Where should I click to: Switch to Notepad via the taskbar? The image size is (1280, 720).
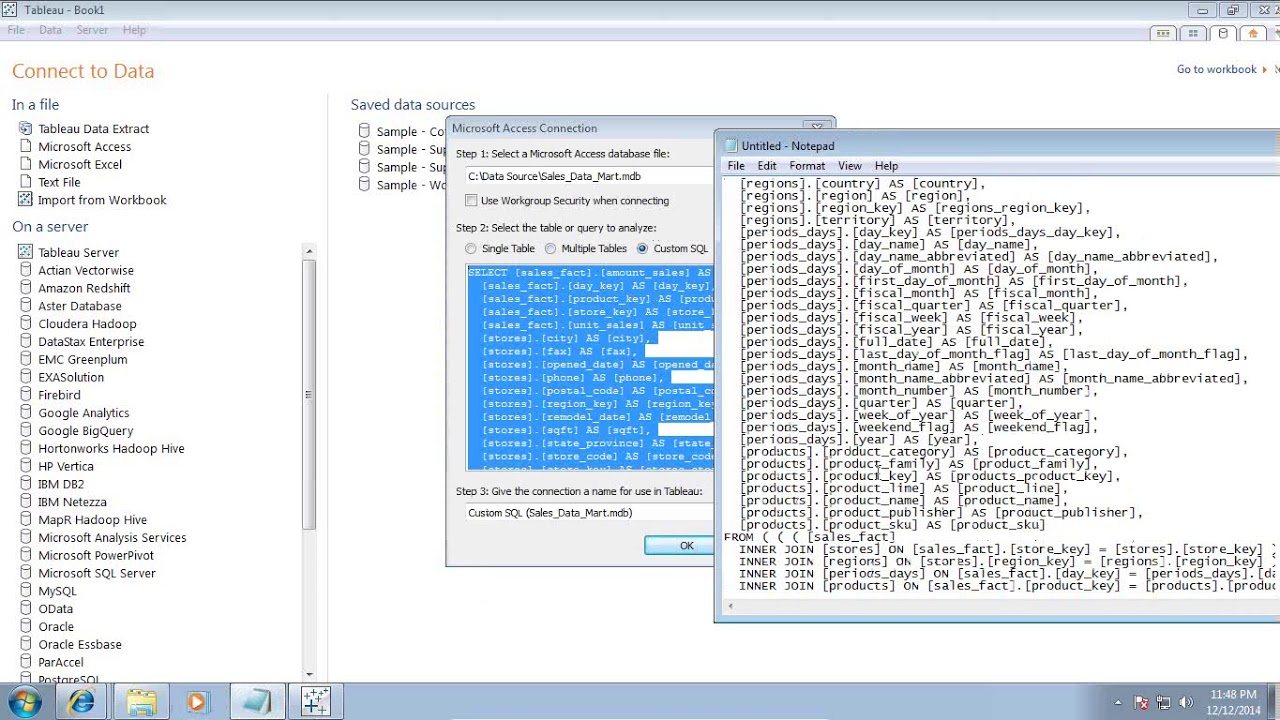point(256,703)
